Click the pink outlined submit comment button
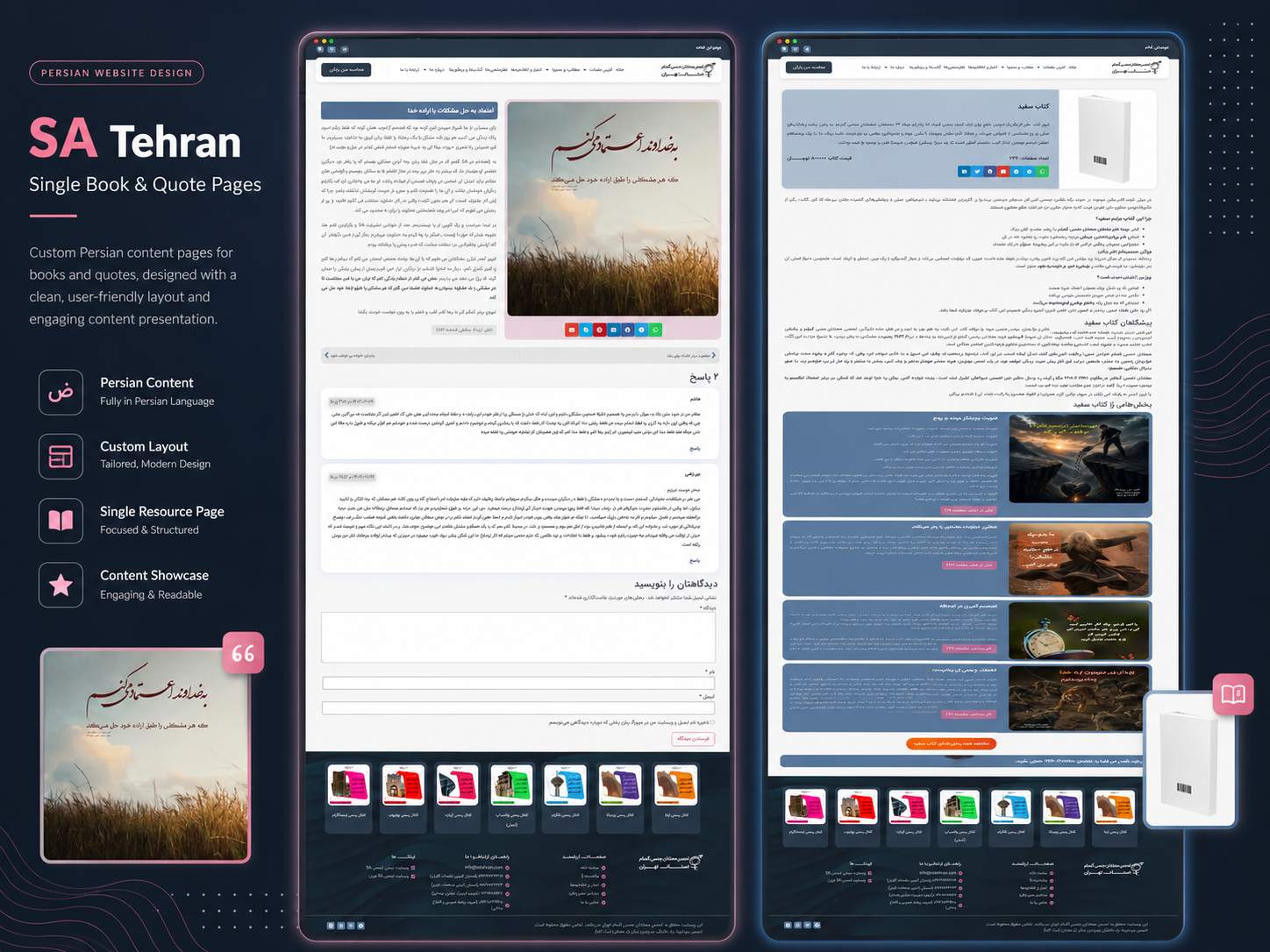1270x952 pixels. point(693,738)
